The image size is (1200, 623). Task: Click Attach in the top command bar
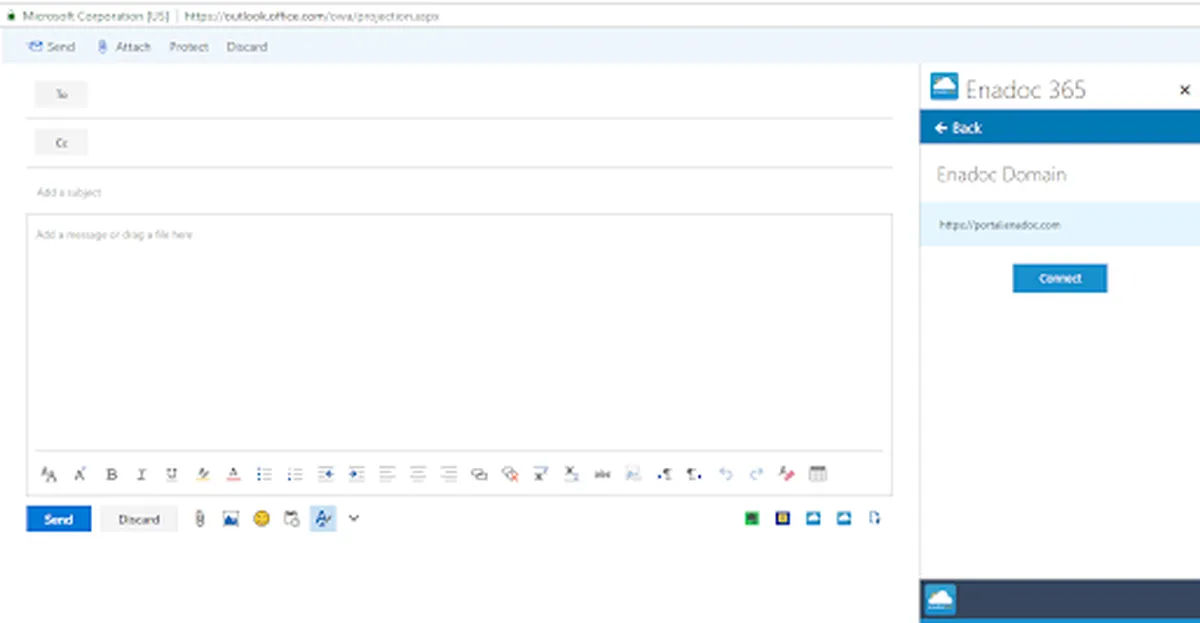click(124, 47)
